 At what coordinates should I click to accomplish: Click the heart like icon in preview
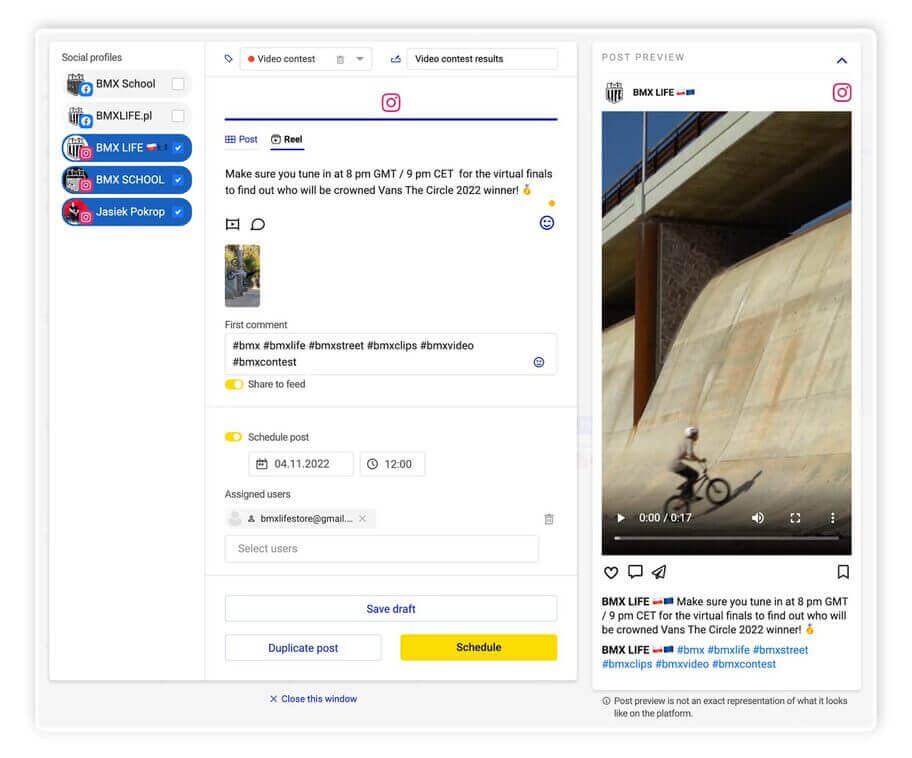tap(611, 572)
